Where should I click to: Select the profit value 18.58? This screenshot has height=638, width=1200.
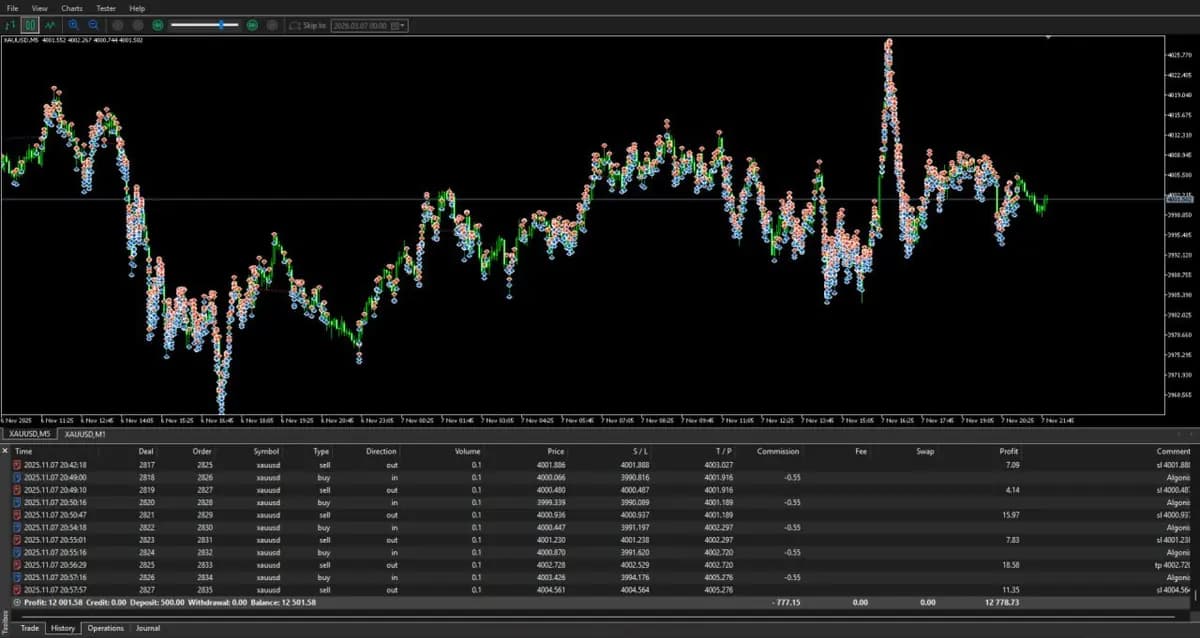(1009, 565)
